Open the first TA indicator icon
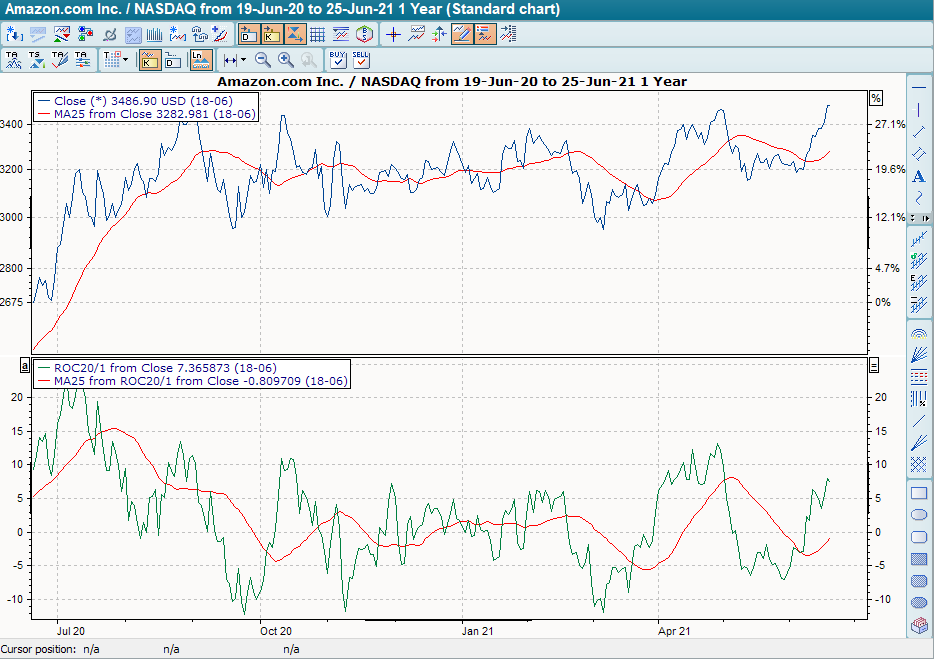The height and width of the screenshot is (659, 934). [x=15, y=60]
